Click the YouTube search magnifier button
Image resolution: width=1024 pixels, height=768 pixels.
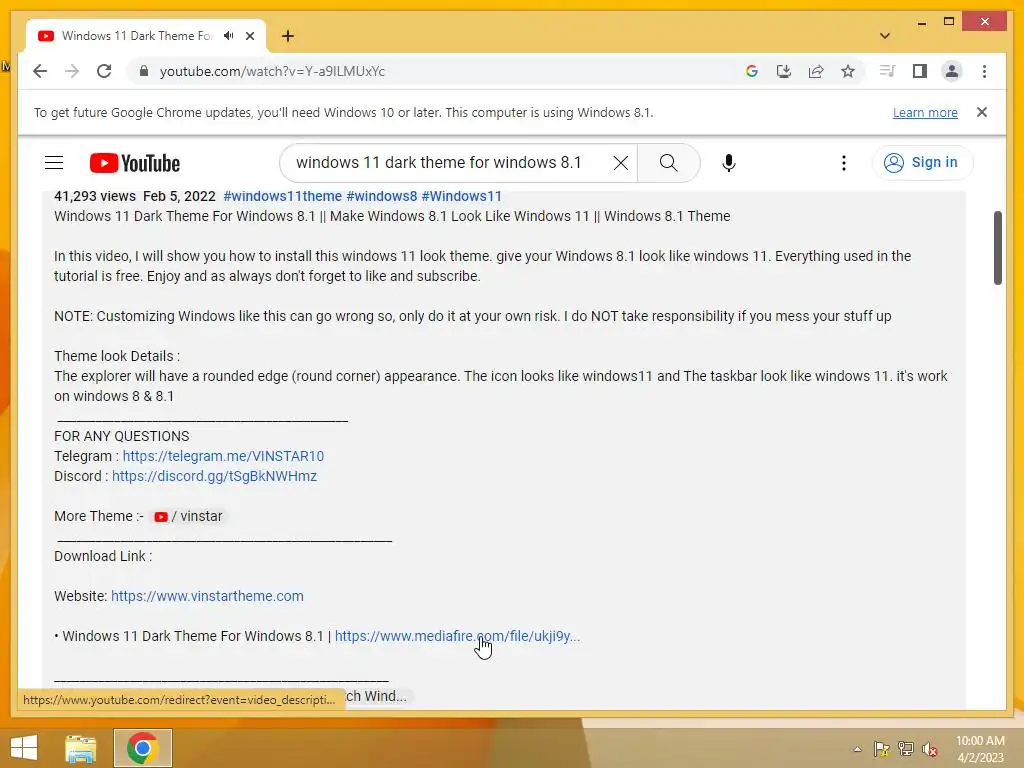tap(669, 163)
